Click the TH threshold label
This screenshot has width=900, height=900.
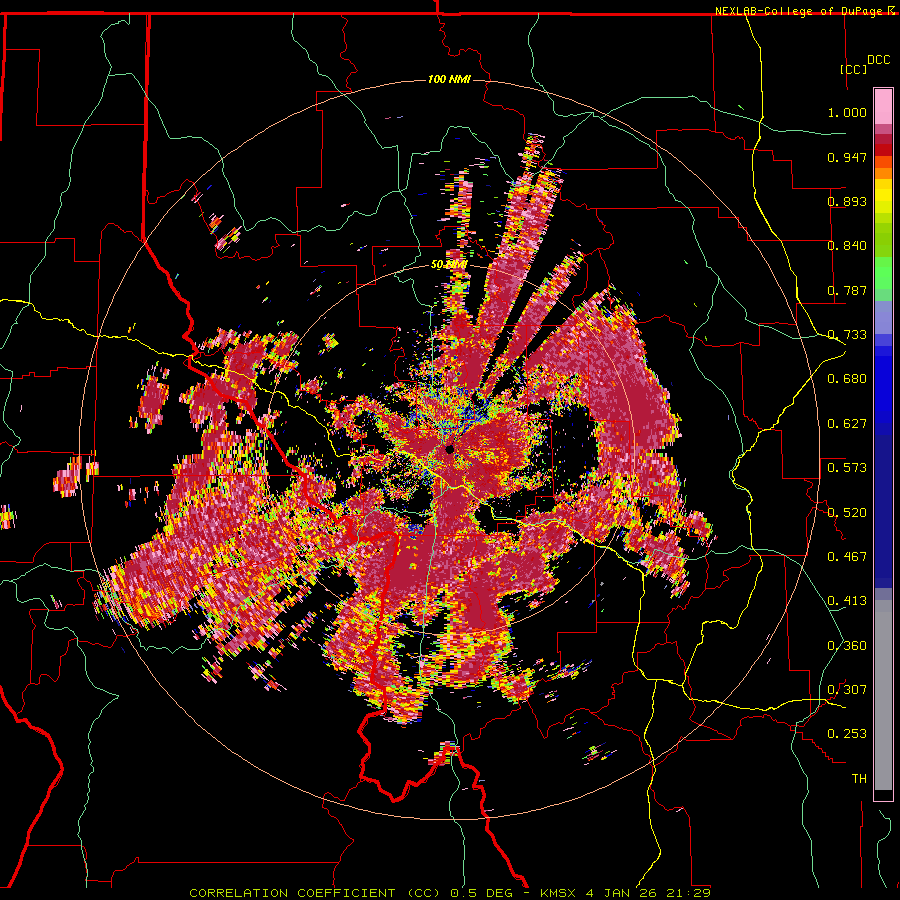[859, 779]
